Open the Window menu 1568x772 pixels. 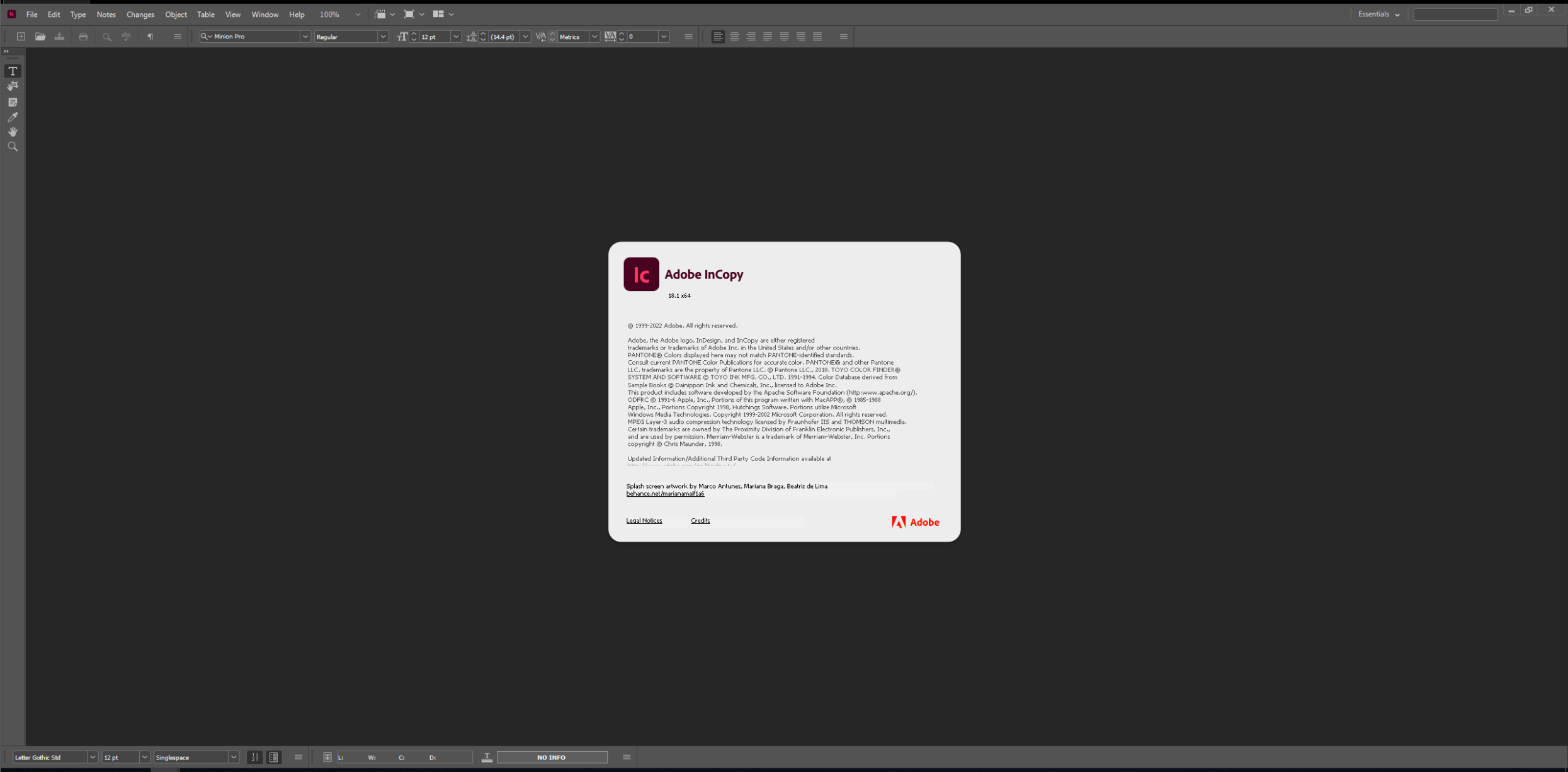coord(265,14)
